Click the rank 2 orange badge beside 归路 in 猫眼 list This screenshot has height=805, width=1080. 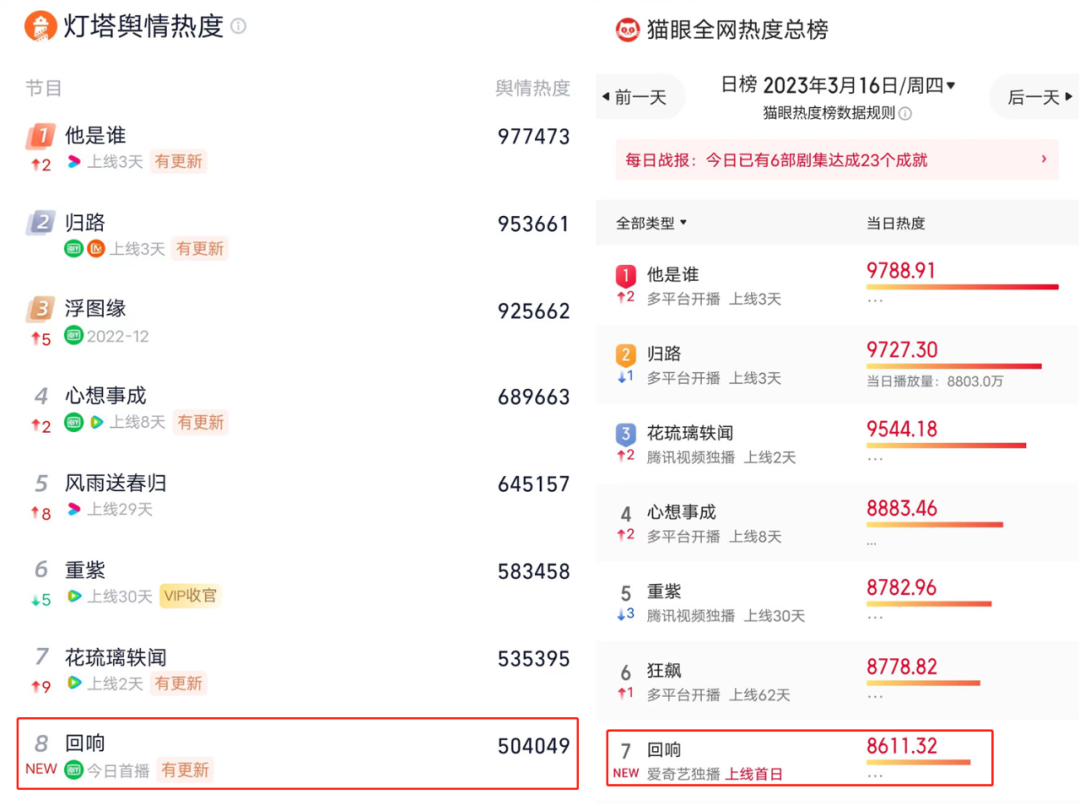pyautogui.click(x=626, y=354)
